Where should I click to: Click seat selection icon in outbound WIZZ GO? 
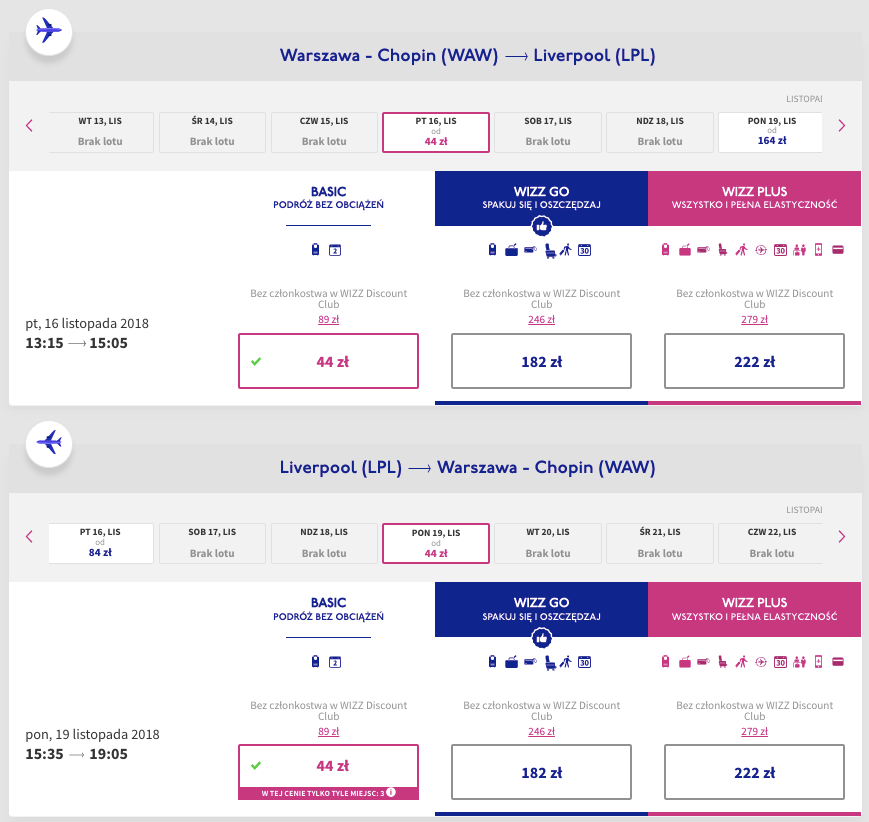point(550,251)
